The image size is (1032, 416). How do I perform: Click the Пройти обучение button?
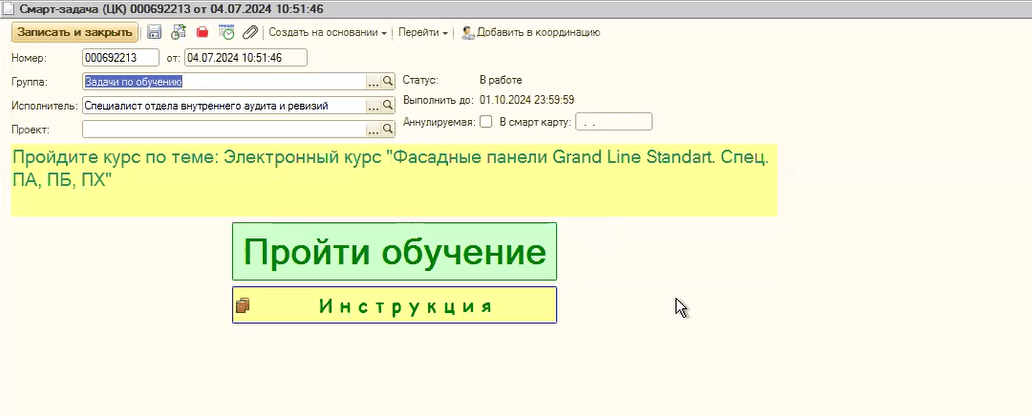coord(394,251)
